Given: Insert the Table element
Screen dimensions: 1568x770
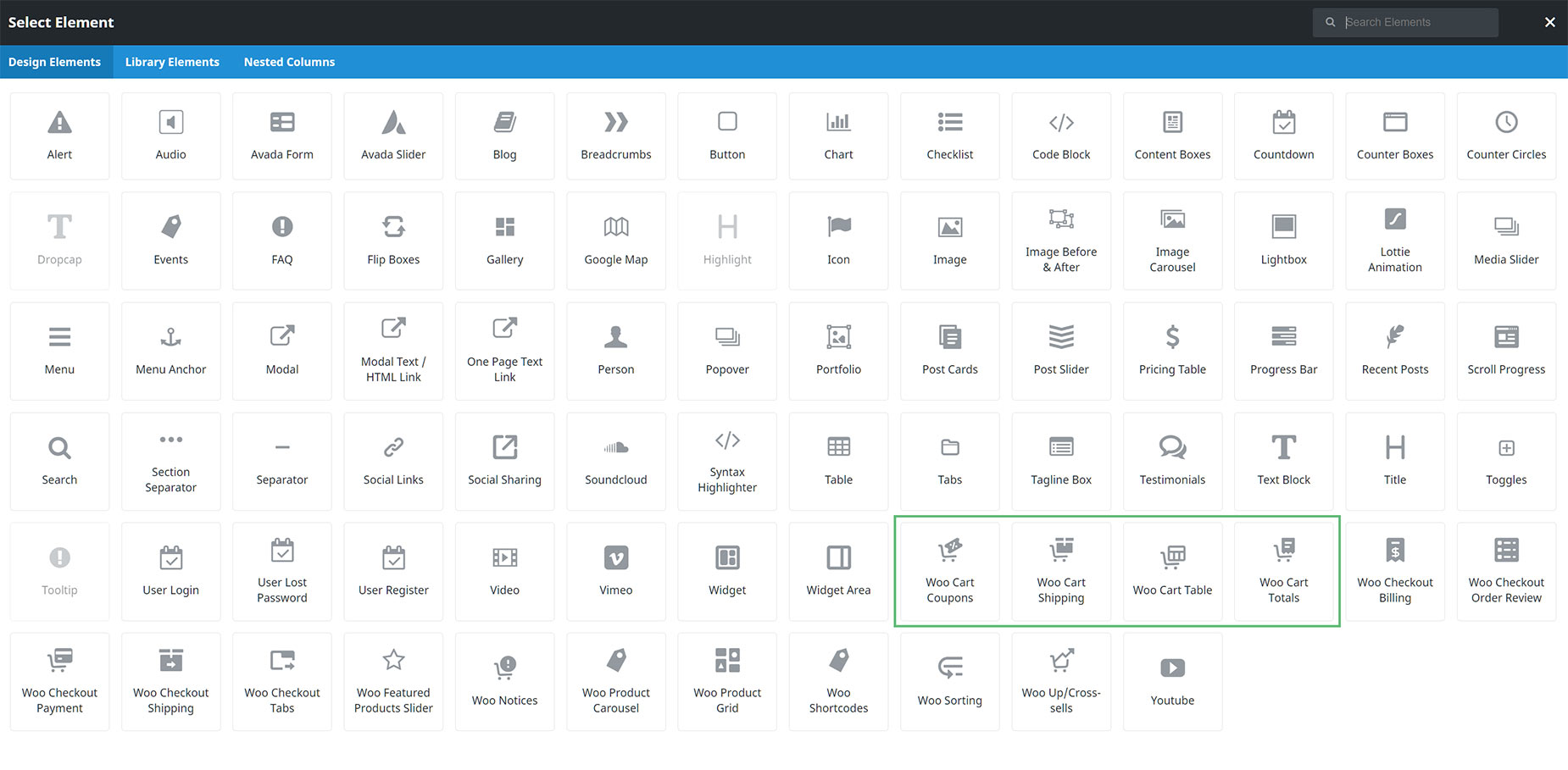Looking at the screenshot, I should (x=838, y=461).
